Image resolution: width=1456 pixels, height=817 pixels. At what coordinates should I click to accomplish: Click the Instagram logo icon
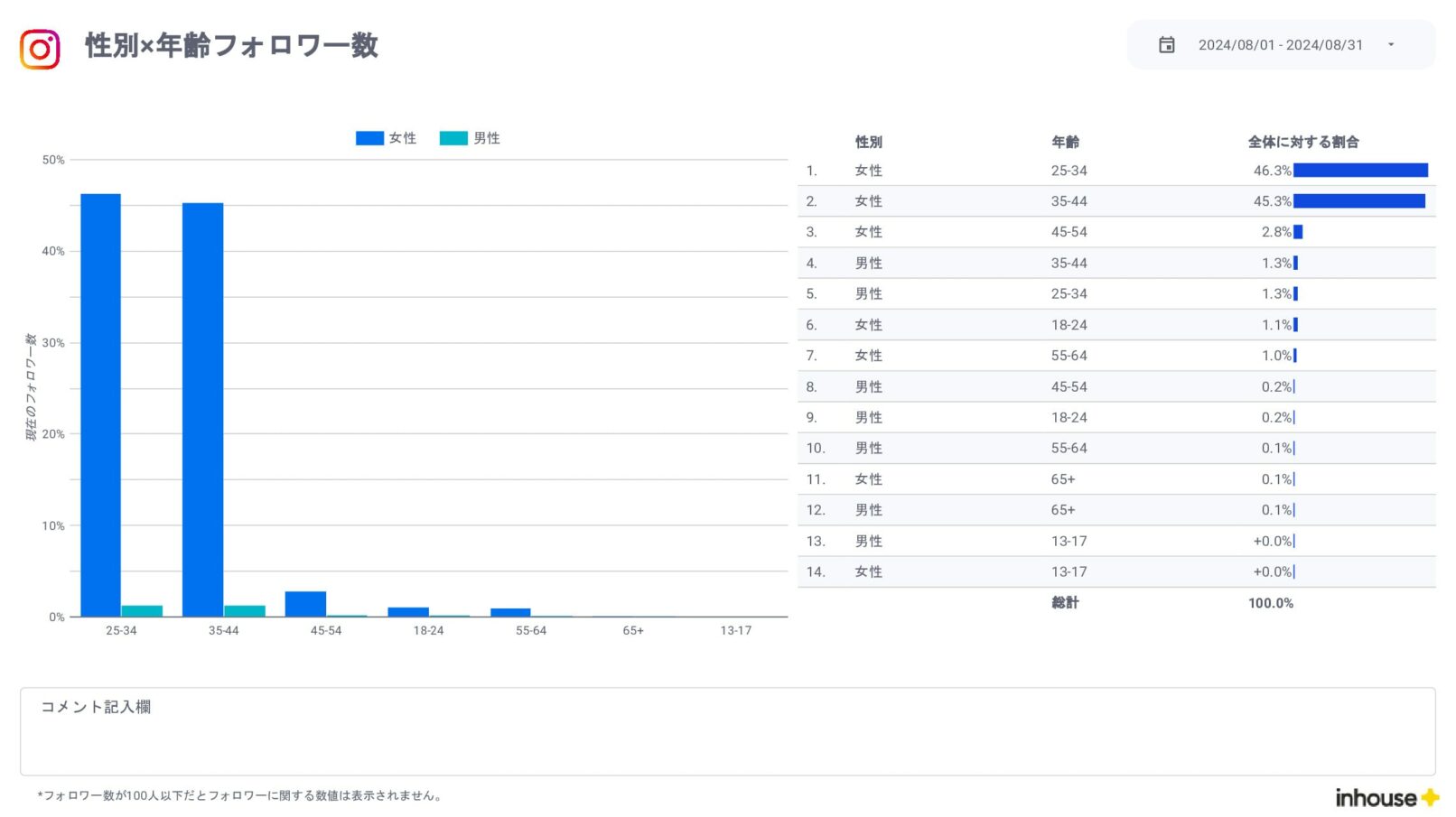coord(40,49)
